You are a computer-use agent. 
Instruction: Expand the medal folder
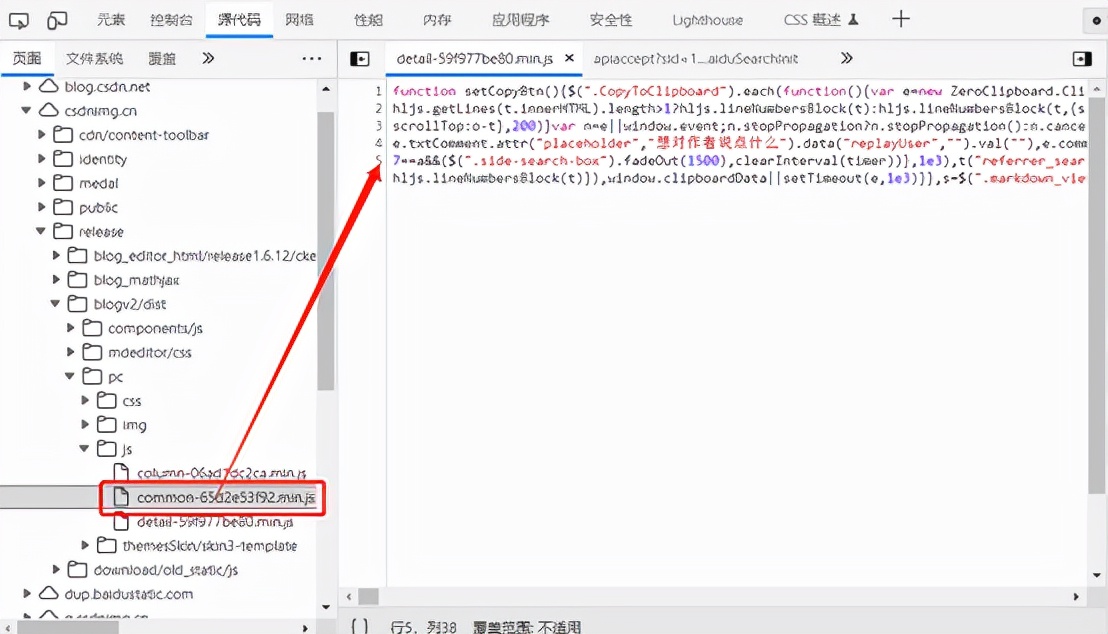[x=42, y=183]
